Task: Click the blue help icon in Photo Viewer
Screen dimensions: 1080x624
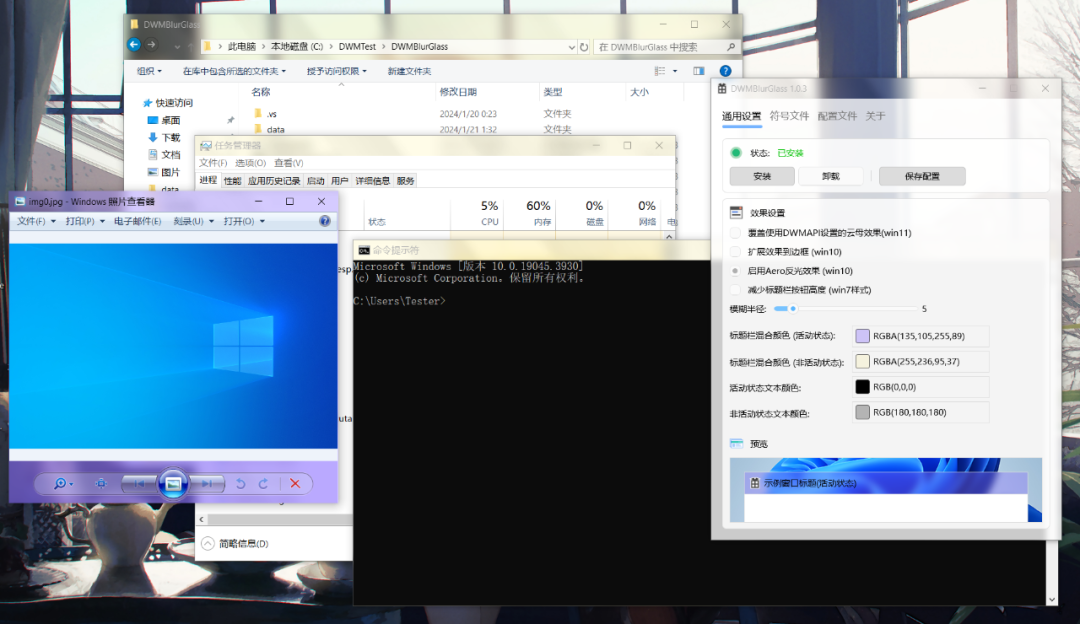Action: (324, 221)
